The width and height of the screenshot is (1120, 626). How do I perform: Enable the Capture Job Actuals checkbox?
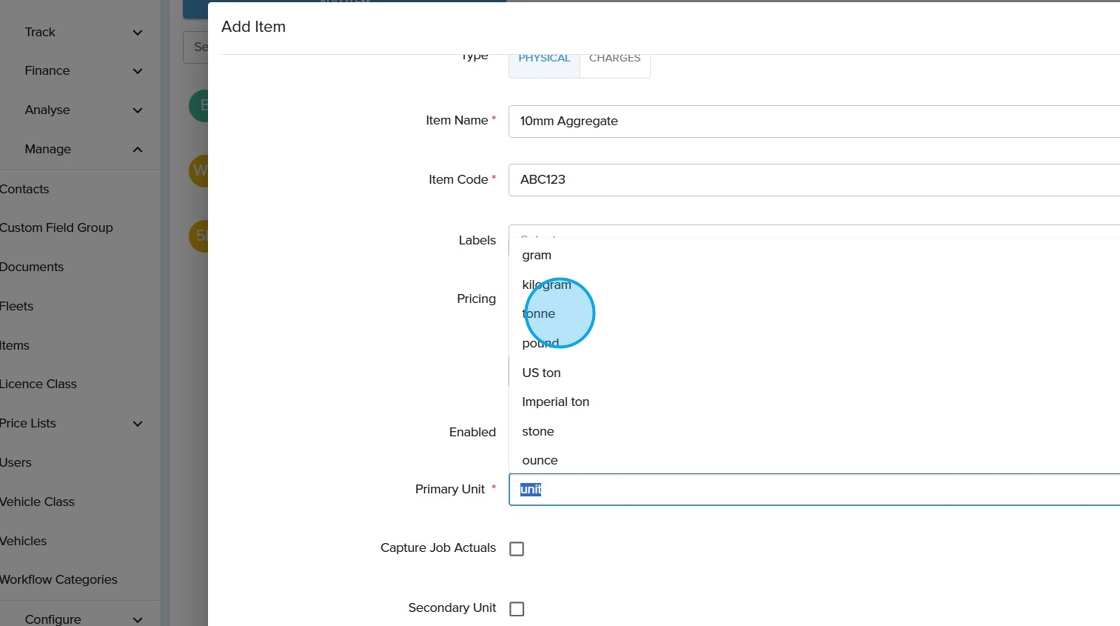517,549
